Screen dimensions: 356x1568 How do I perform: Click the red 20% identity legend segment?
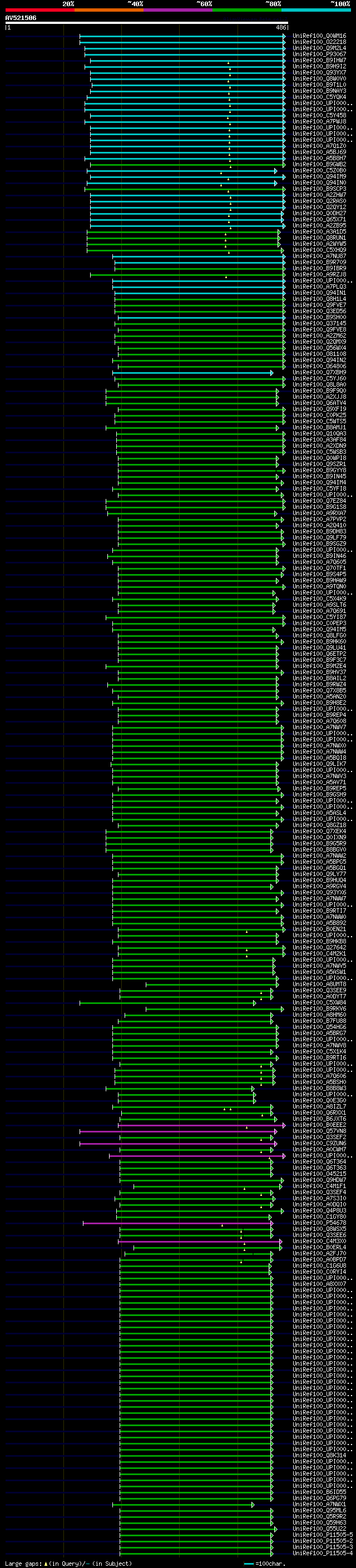point(39,10)
